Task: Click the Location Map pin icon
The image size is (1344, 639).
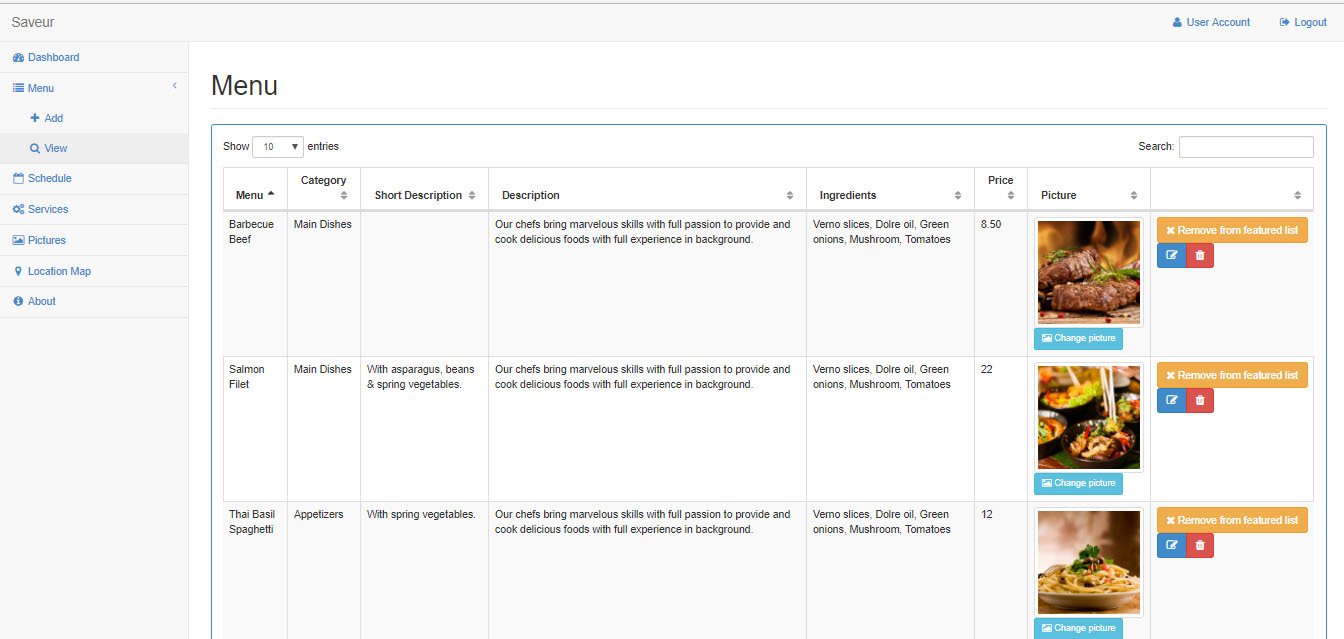Action: coord(18,272)
